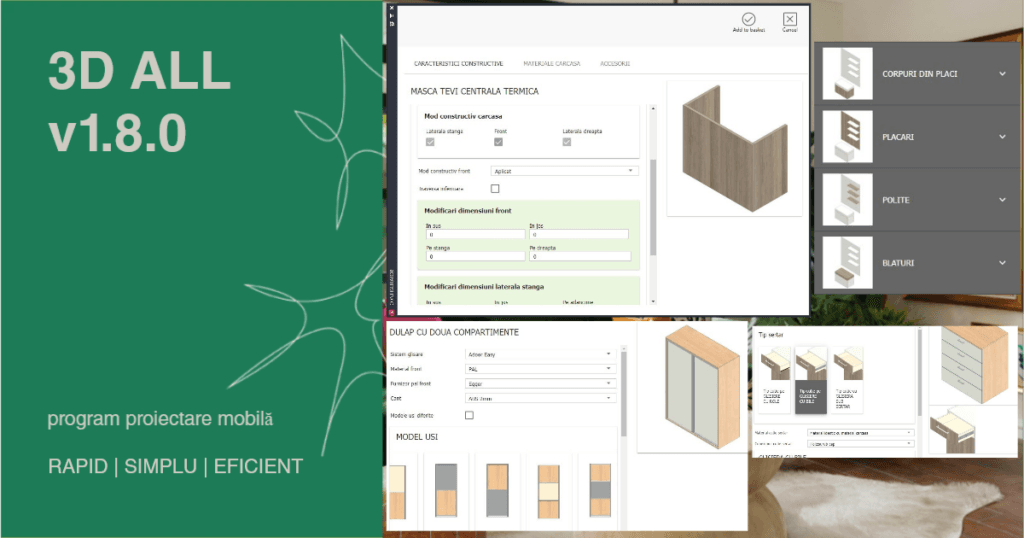Choose the wood-top grey-bottom door model
This screenshot has width=1024, height=538.
(498, 490)
